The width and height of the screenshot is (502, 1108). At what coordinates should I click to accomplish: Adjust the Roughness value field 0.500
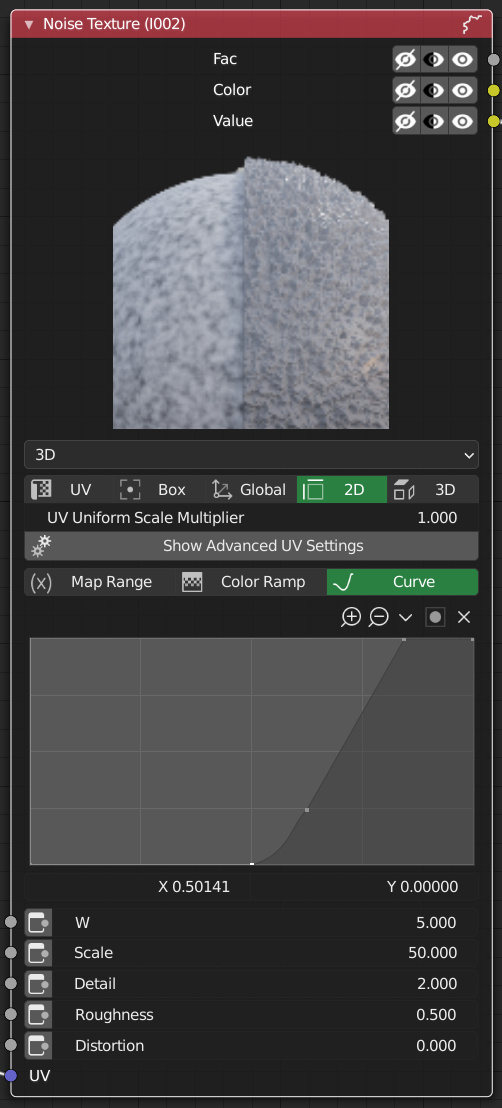(266, 1015)
